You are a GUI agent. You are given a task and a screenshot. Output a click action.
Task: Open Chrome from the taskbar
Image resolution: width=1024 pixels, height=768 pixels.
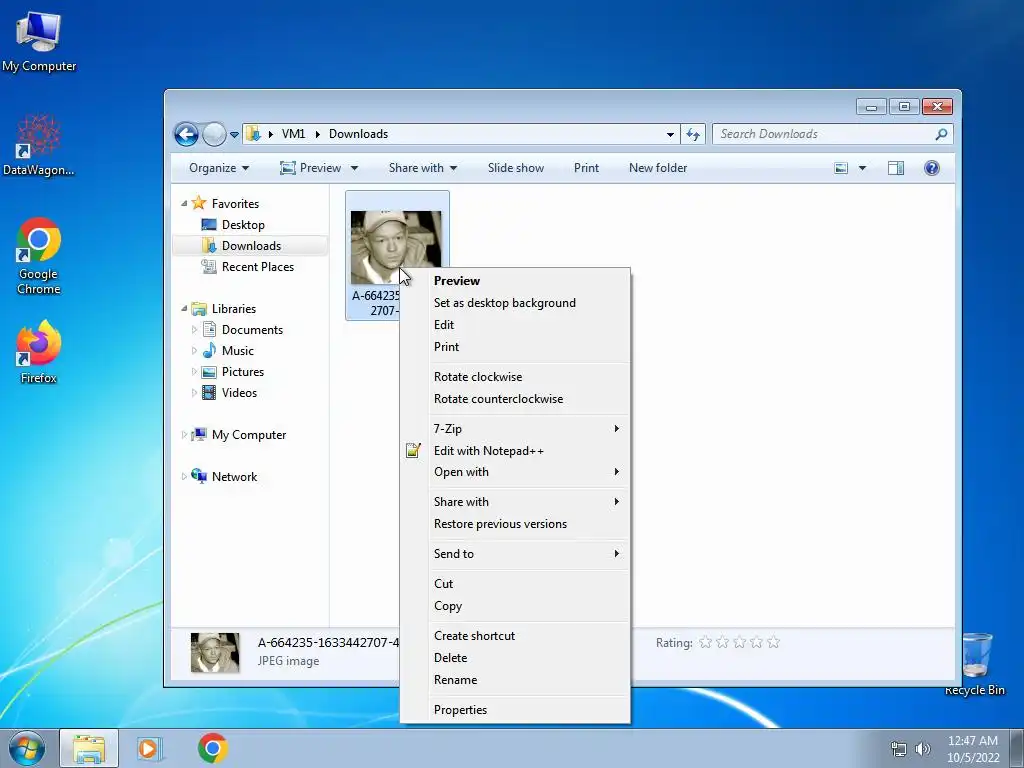(213, 748)
